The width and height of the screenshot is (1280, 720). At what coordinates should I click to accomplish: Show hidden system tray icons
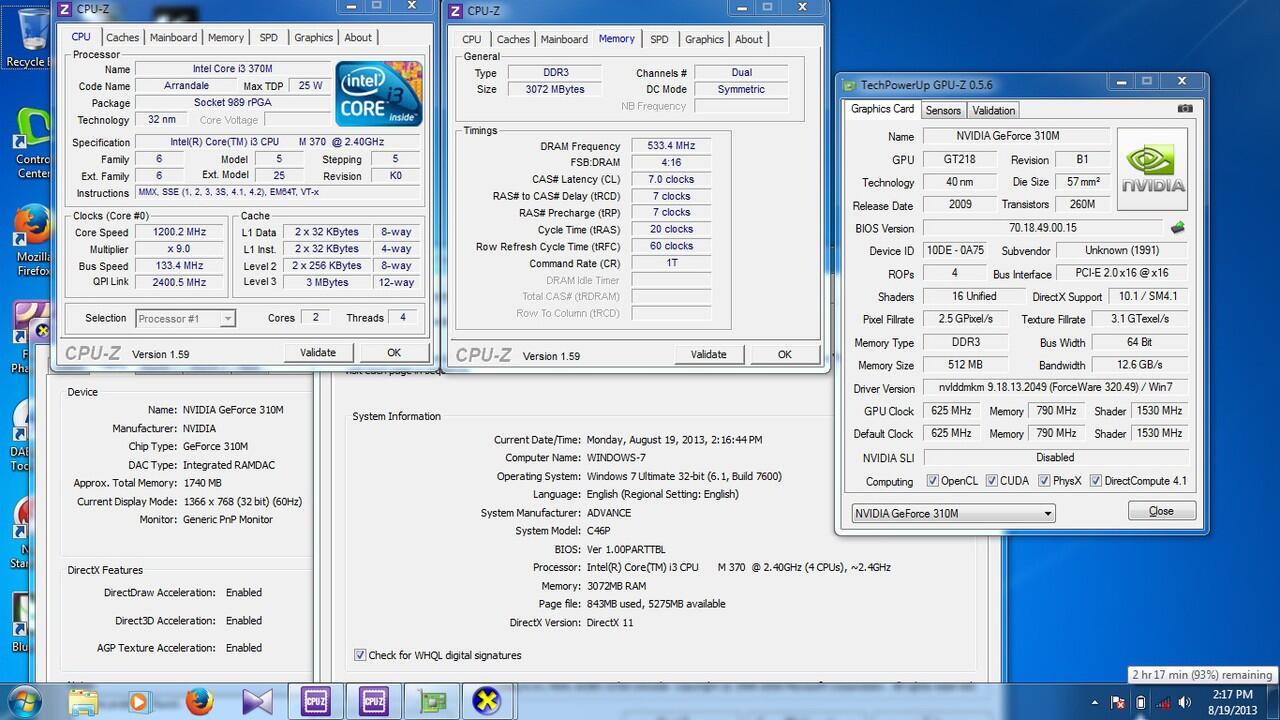tap(1094, 703)
